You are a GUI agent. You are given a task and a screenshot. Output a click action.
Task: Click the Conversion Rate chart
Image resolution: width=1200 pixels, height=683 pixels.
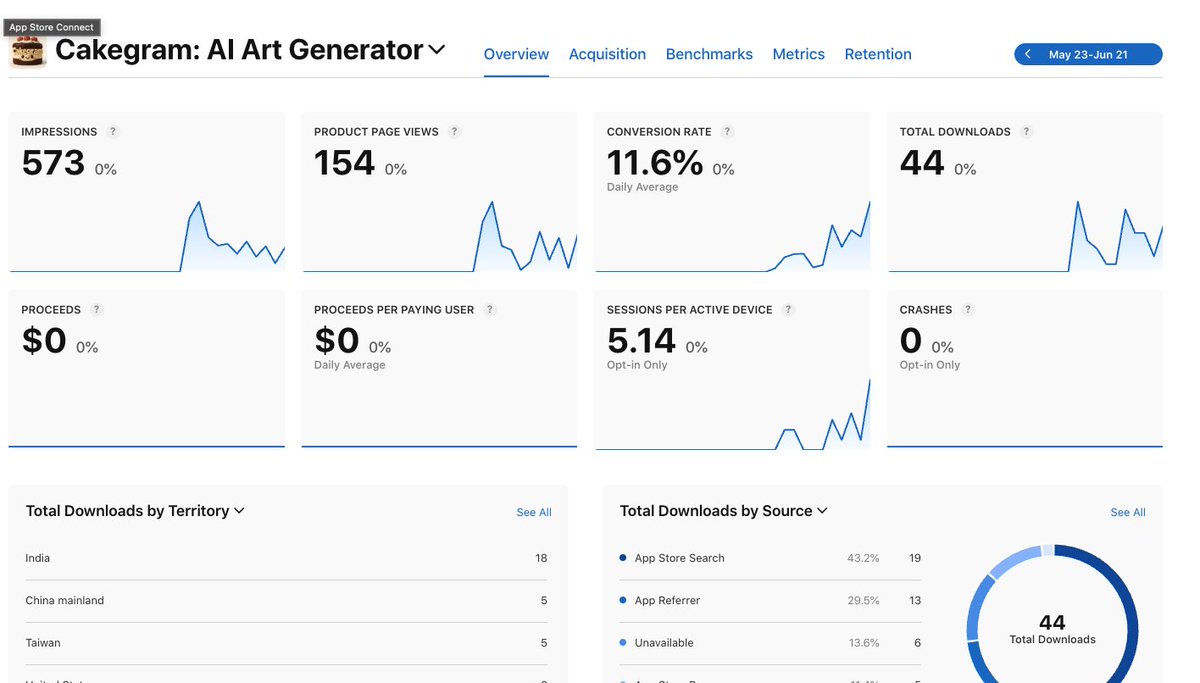(x=733, y=236)
